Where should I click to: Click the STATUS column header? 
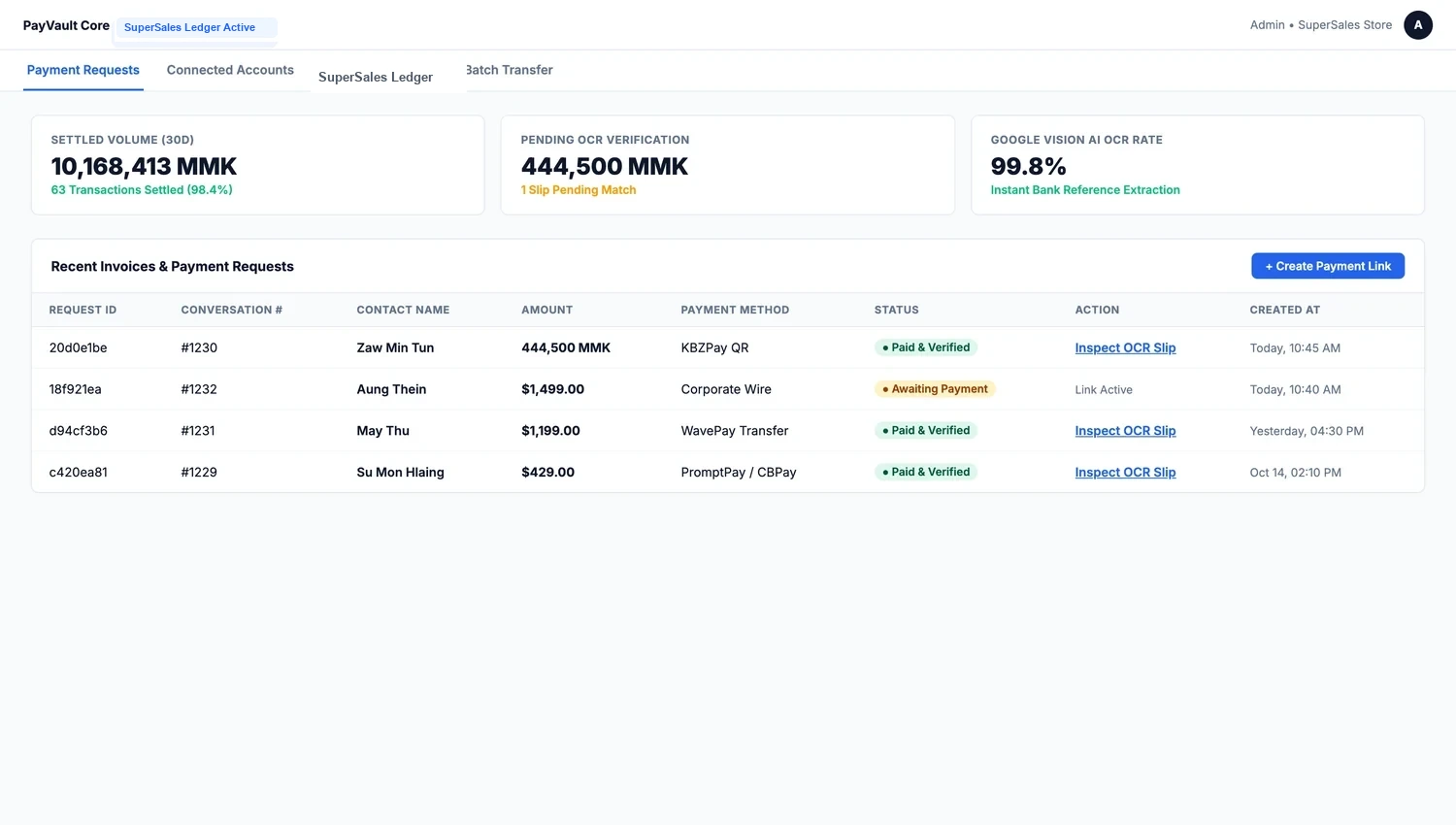(896, 311)
